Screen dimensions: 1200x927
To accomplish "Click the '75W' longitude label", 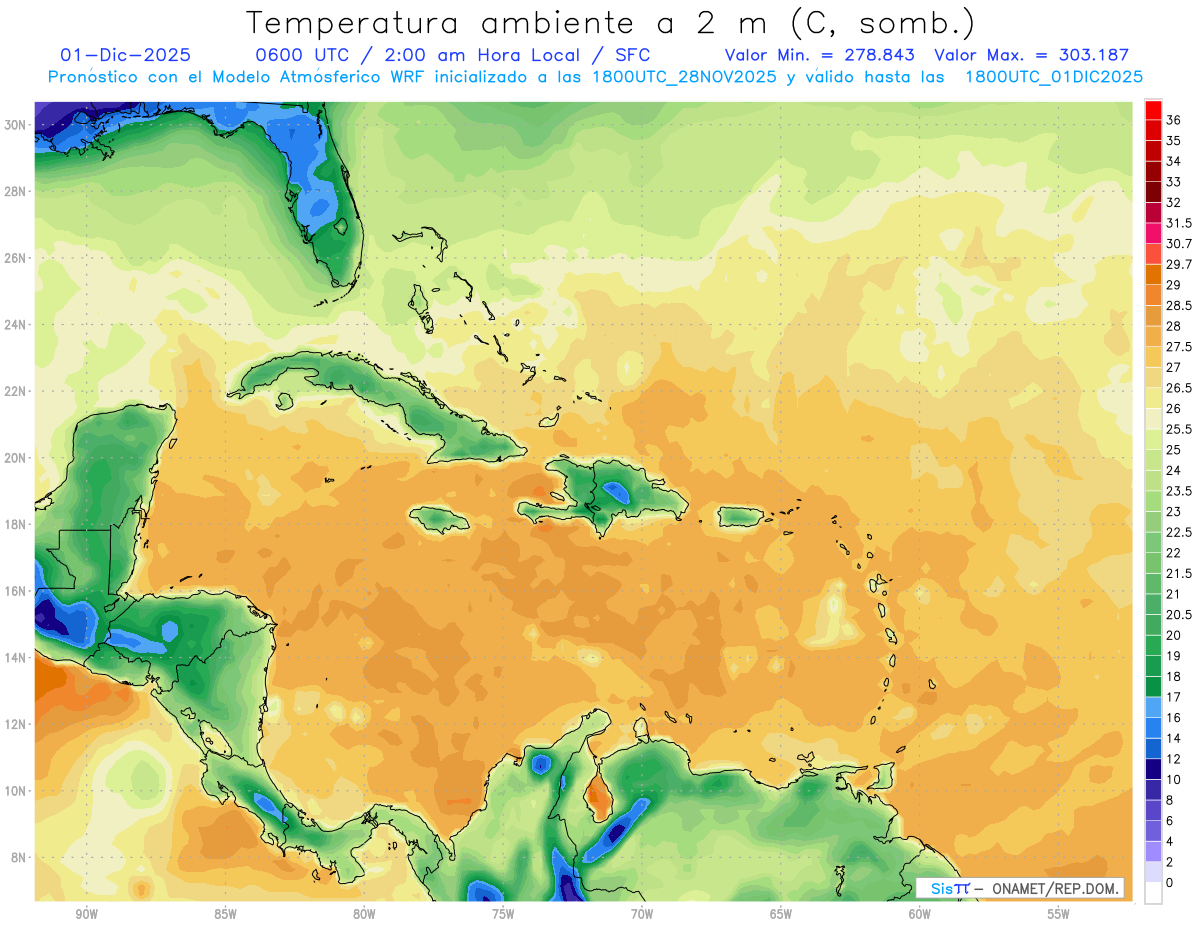I will coord(503,914).
